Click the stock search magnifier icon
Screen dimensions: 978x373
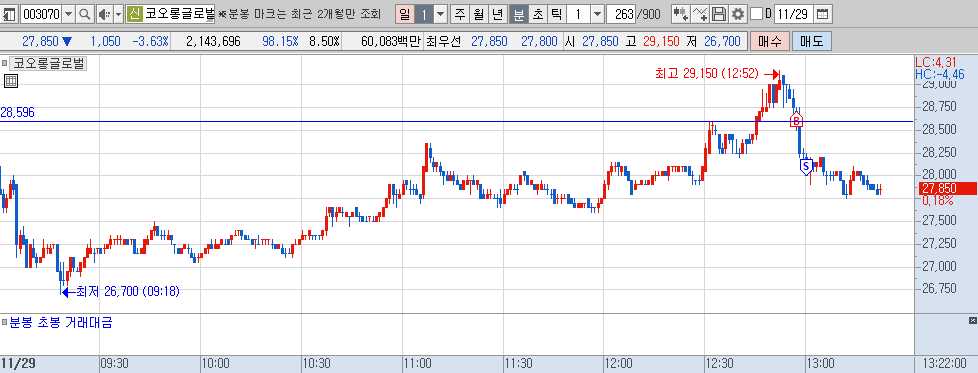[x=85, y=13]
